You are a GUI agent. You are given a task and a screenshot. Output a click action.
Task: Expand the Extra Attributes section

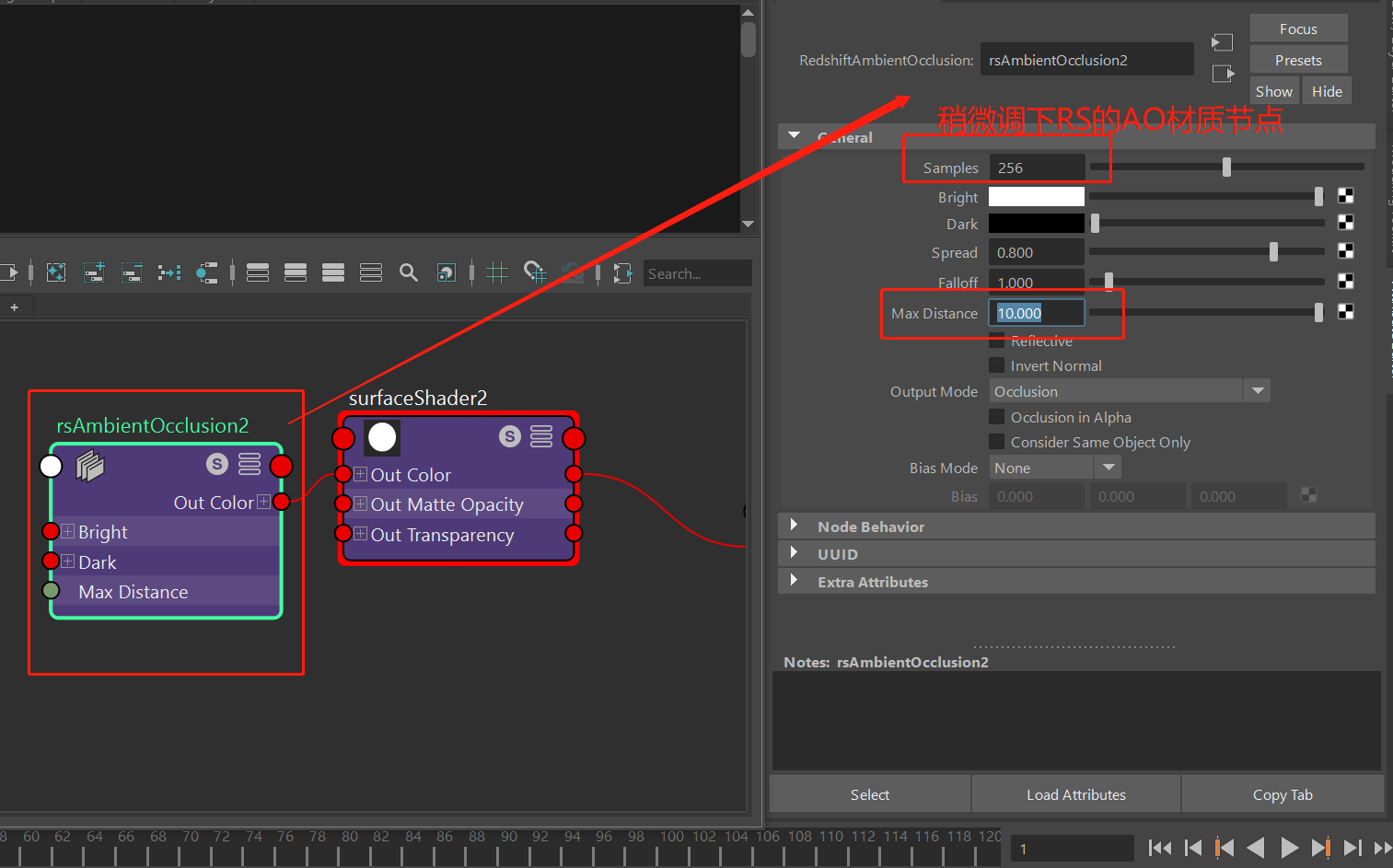(x=794, y=581)
